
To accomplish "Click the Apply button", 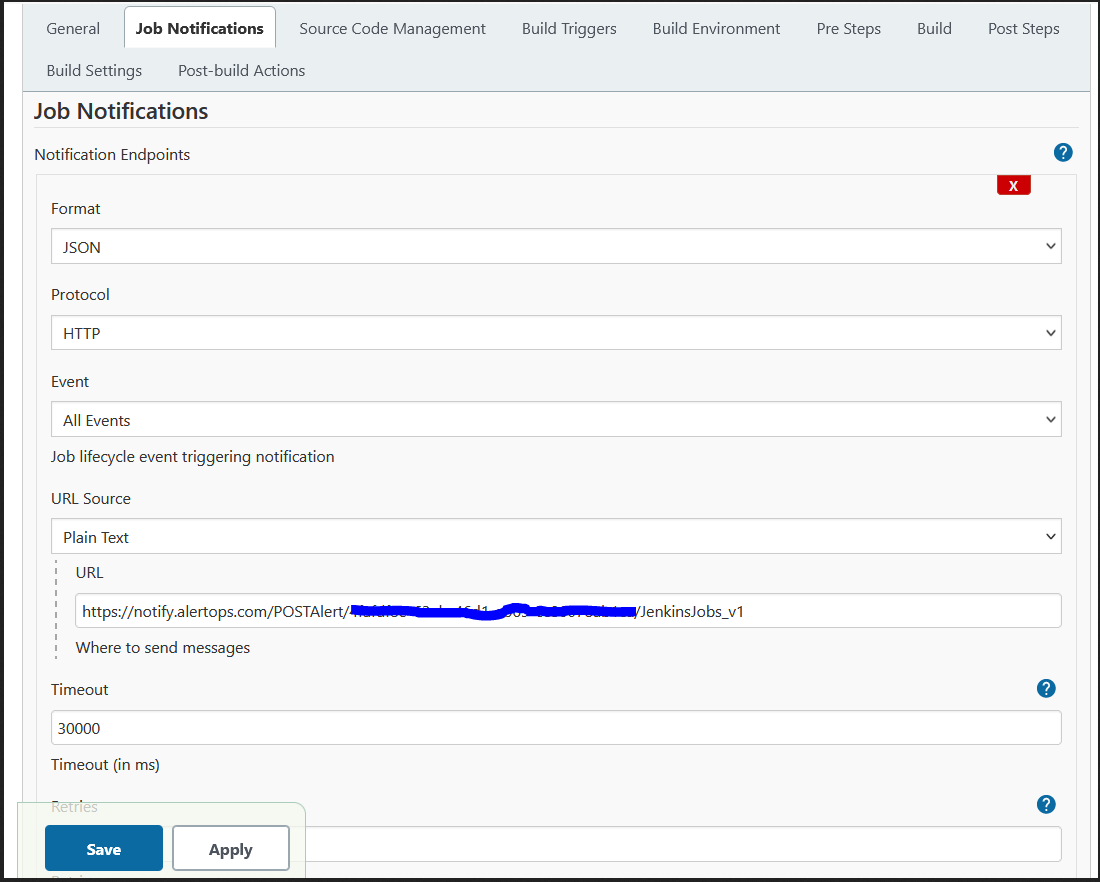I will [x=231, y=849].
